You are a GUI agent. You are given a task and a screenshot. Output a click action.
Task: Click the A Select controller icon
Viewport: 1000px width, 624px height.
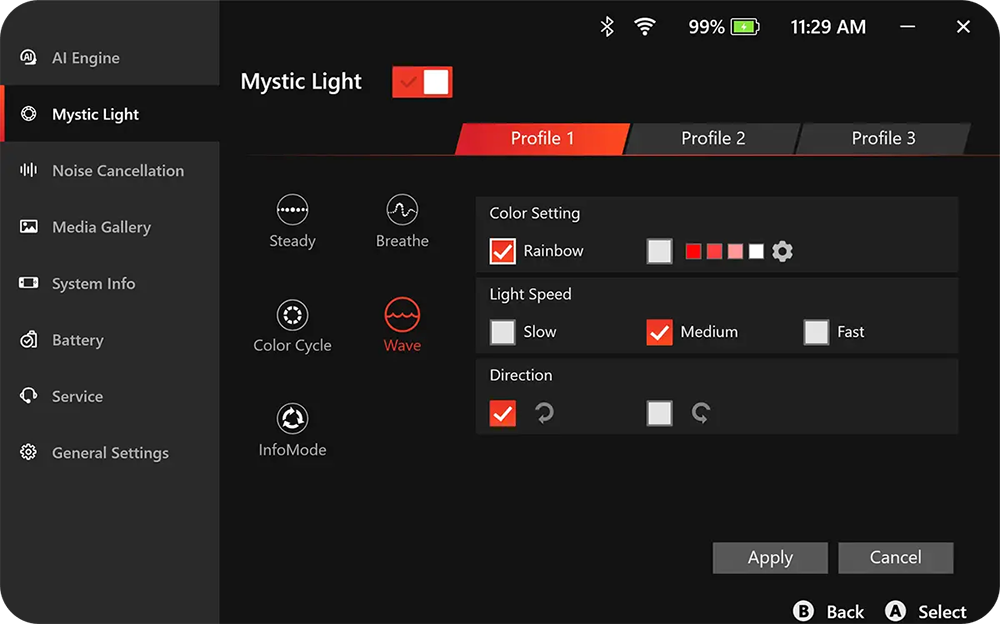[895, 611]
